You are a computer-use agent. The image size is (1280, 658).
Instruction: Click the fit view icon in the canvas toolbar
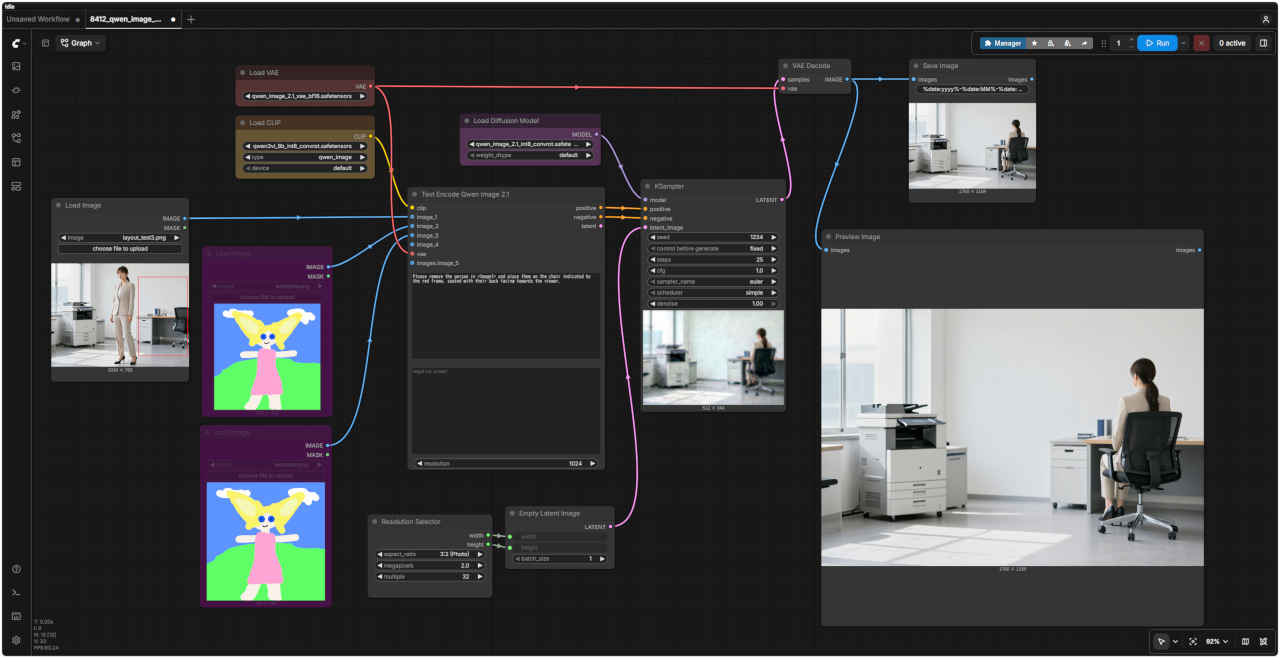click(1193, 641)
